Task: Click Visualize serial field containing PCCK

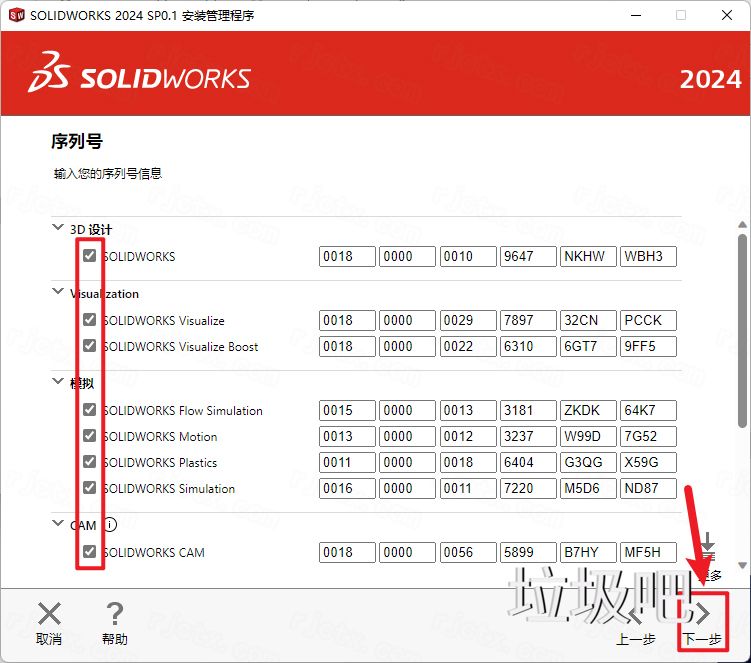Action: (x=648, y=320)
